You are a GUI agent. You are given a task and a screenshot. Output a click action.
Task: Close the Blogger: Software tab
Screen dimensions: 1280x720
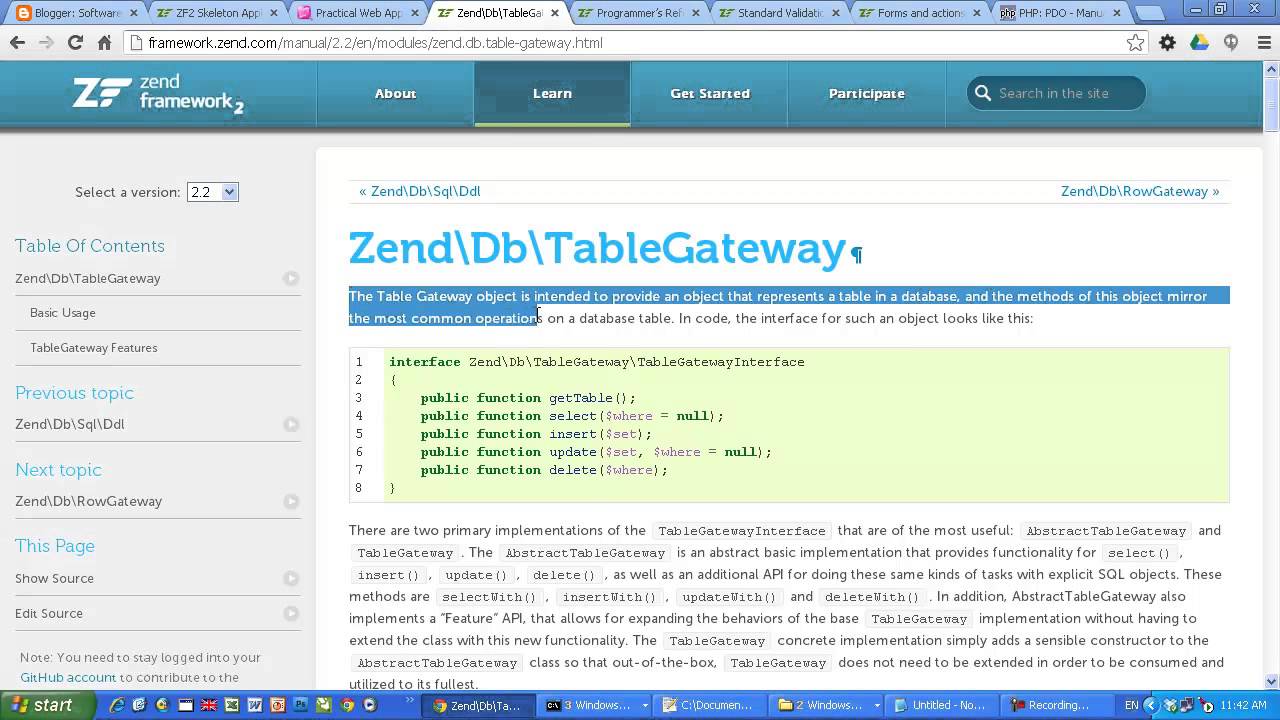pyautogui.click(x=135, y=14)
